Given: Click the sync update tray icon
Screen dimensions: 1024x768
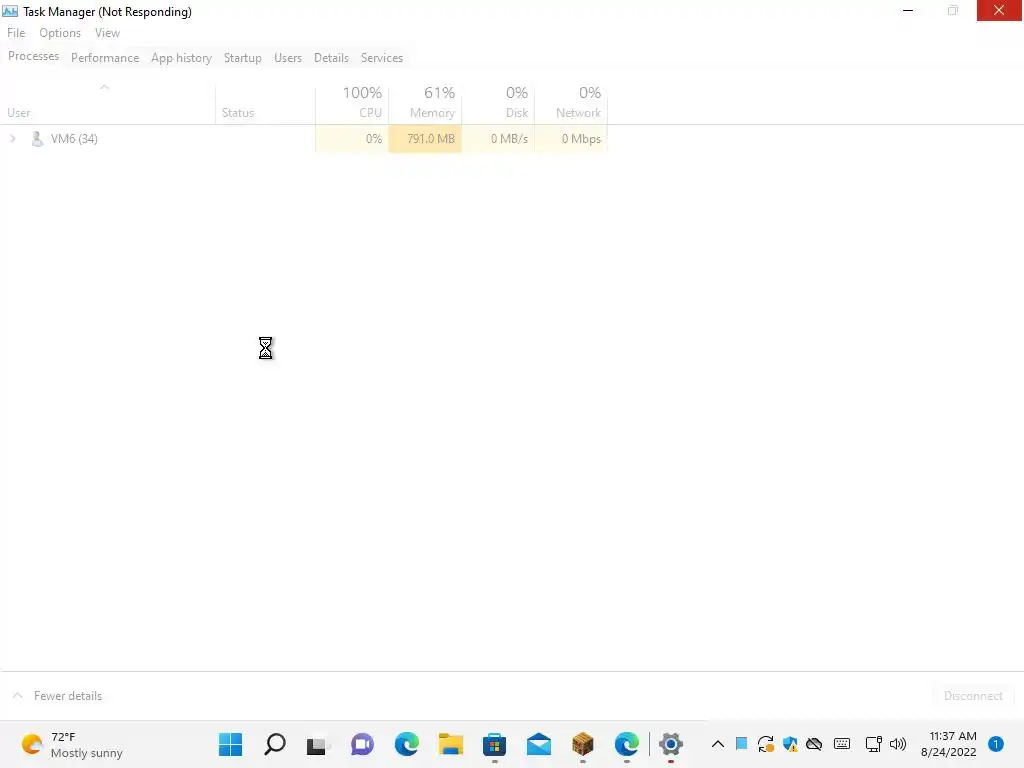Looking at the screenshot, I should [765, 744].
